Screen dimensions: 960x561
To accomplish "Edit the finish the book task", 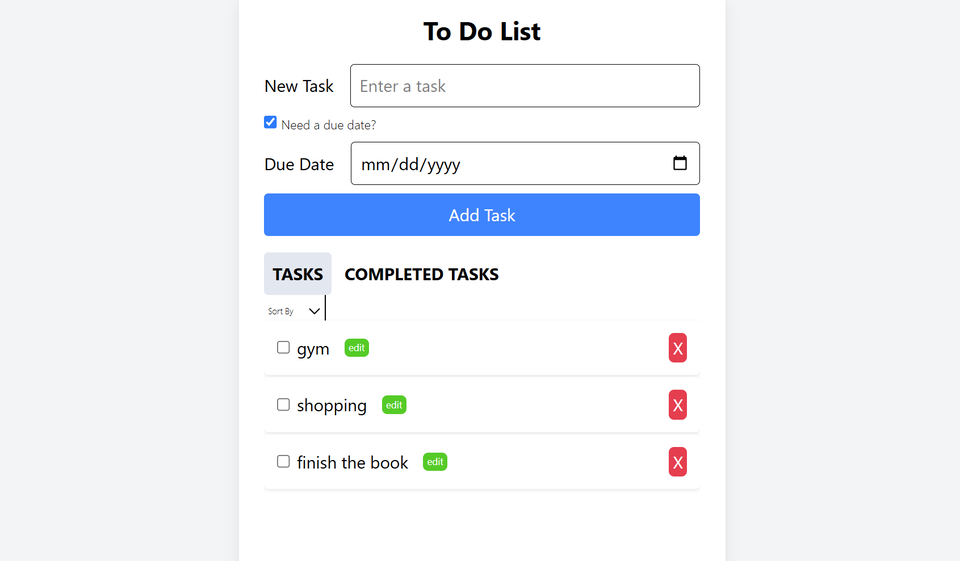I will [x=435, y=462].
